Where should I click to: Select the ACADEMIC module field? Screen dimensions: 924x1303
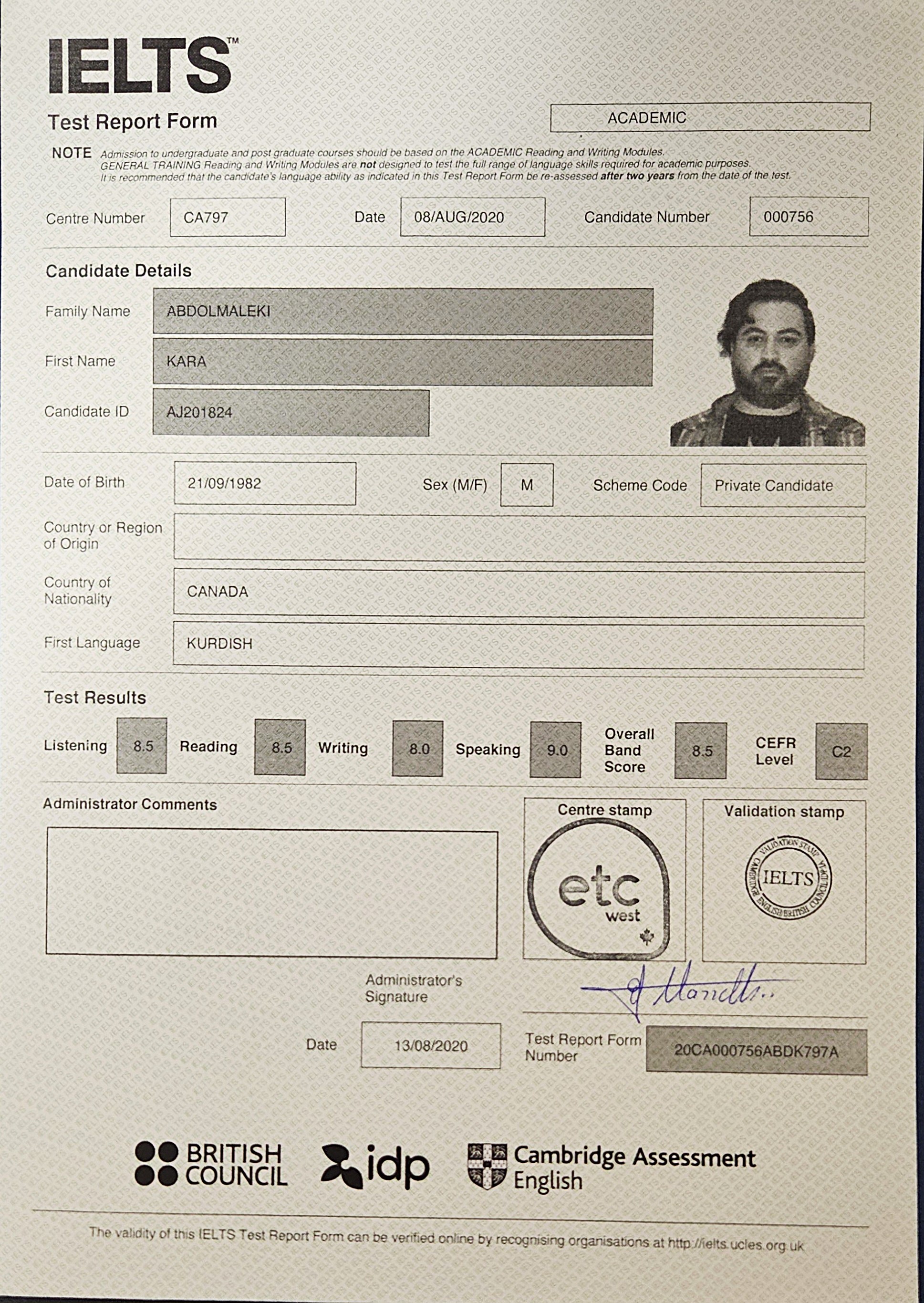pyautogui.click(x=711, y=118)
